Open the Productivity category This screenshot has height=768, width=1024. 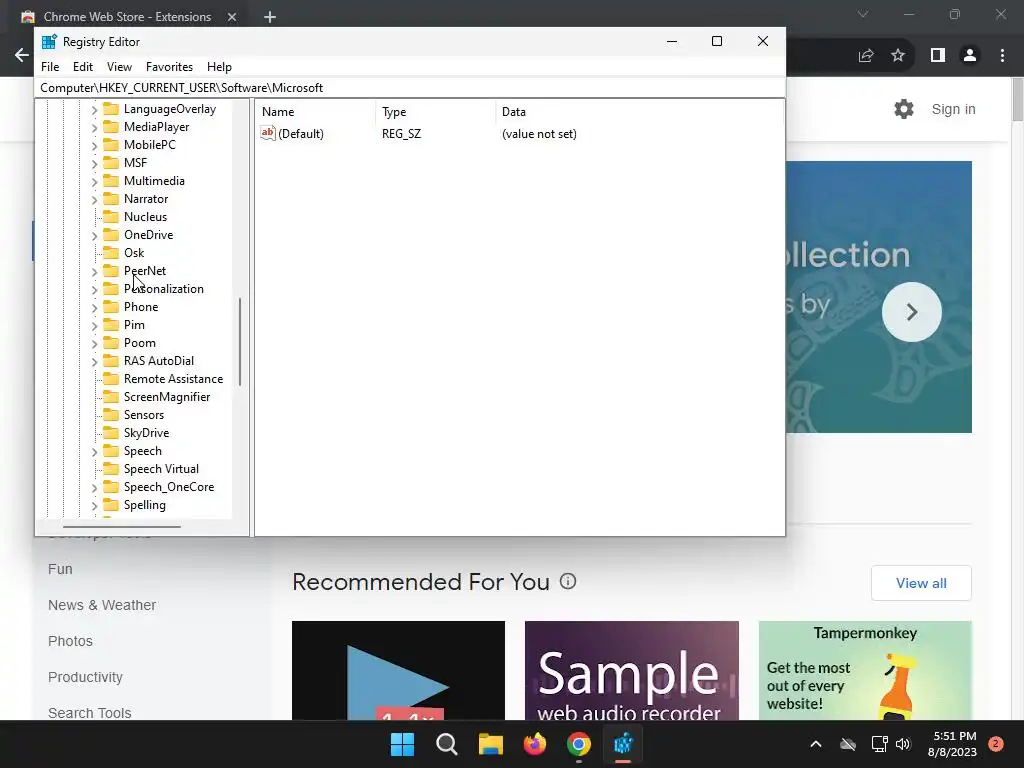coord(85,677)
